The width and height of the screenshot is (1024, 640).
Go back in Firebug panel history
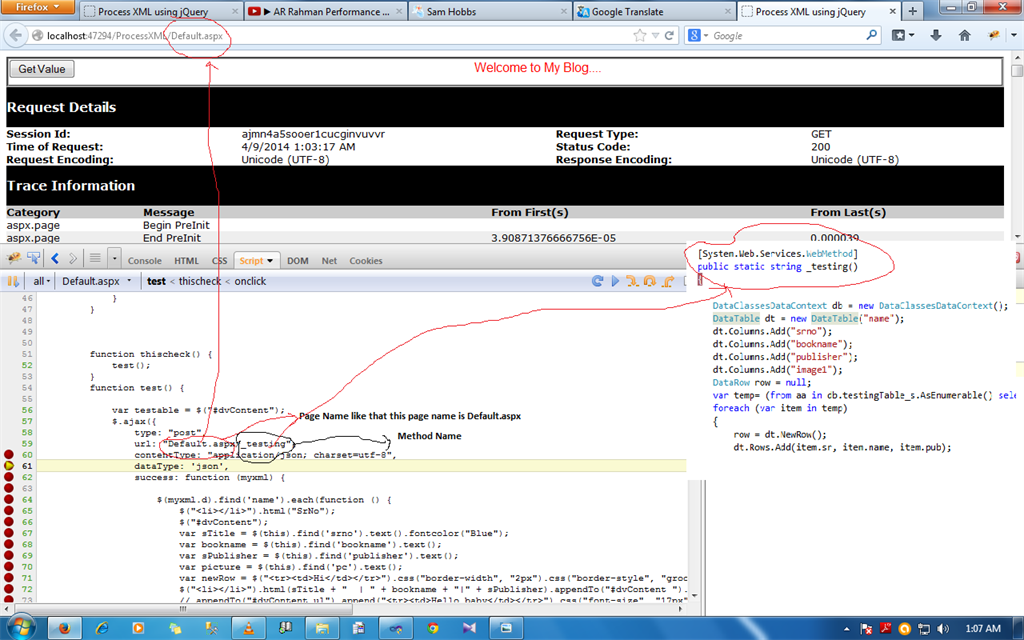[x=55, y=259]
